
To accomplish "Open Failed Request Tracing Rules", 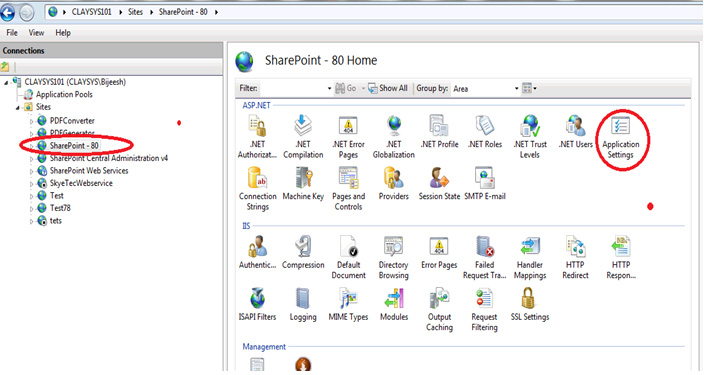I will (485, 258).
